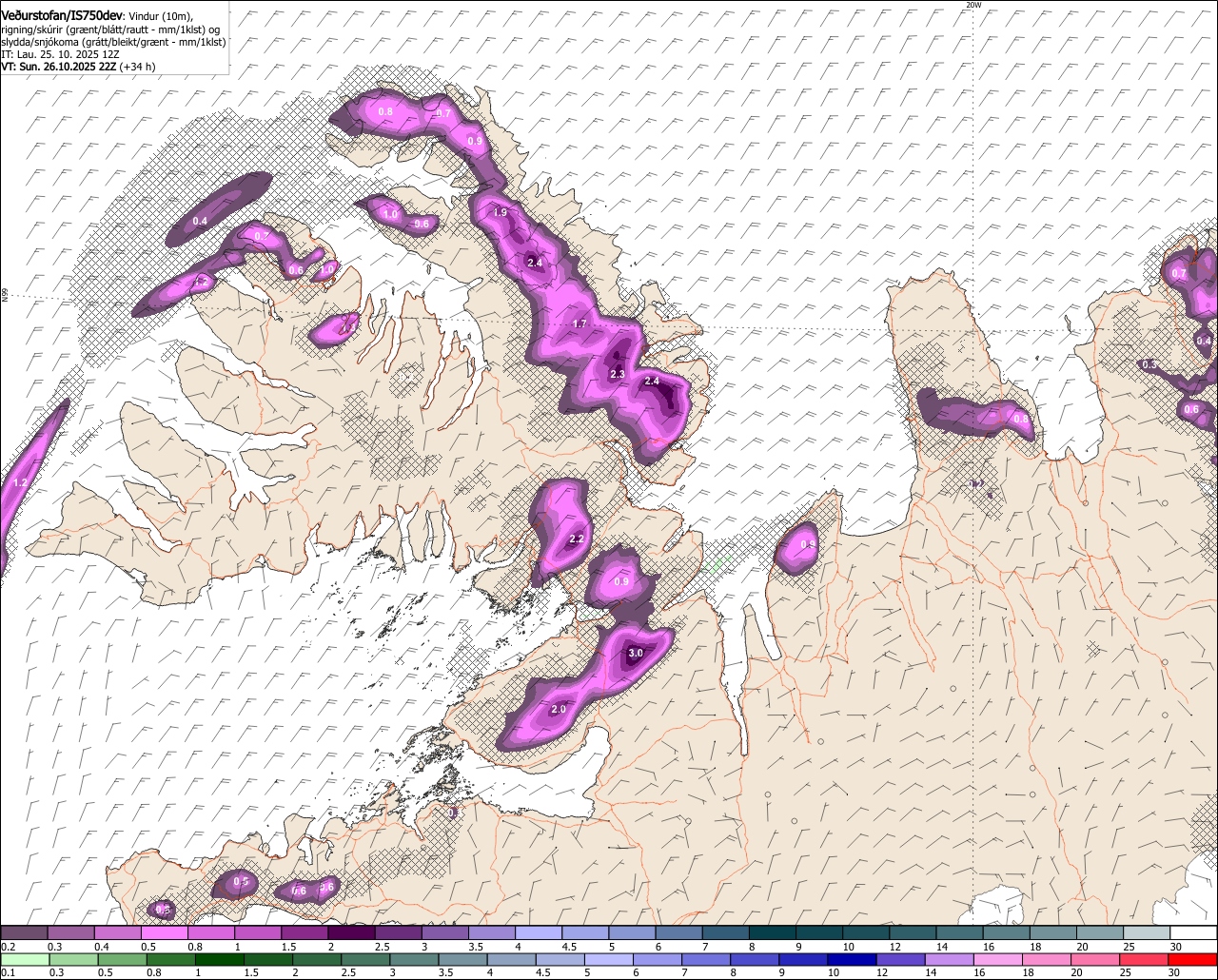Screen dimensions: 1218x980
Task: Select the 2.0 precipitation label on the map
Action: (559, 710)
